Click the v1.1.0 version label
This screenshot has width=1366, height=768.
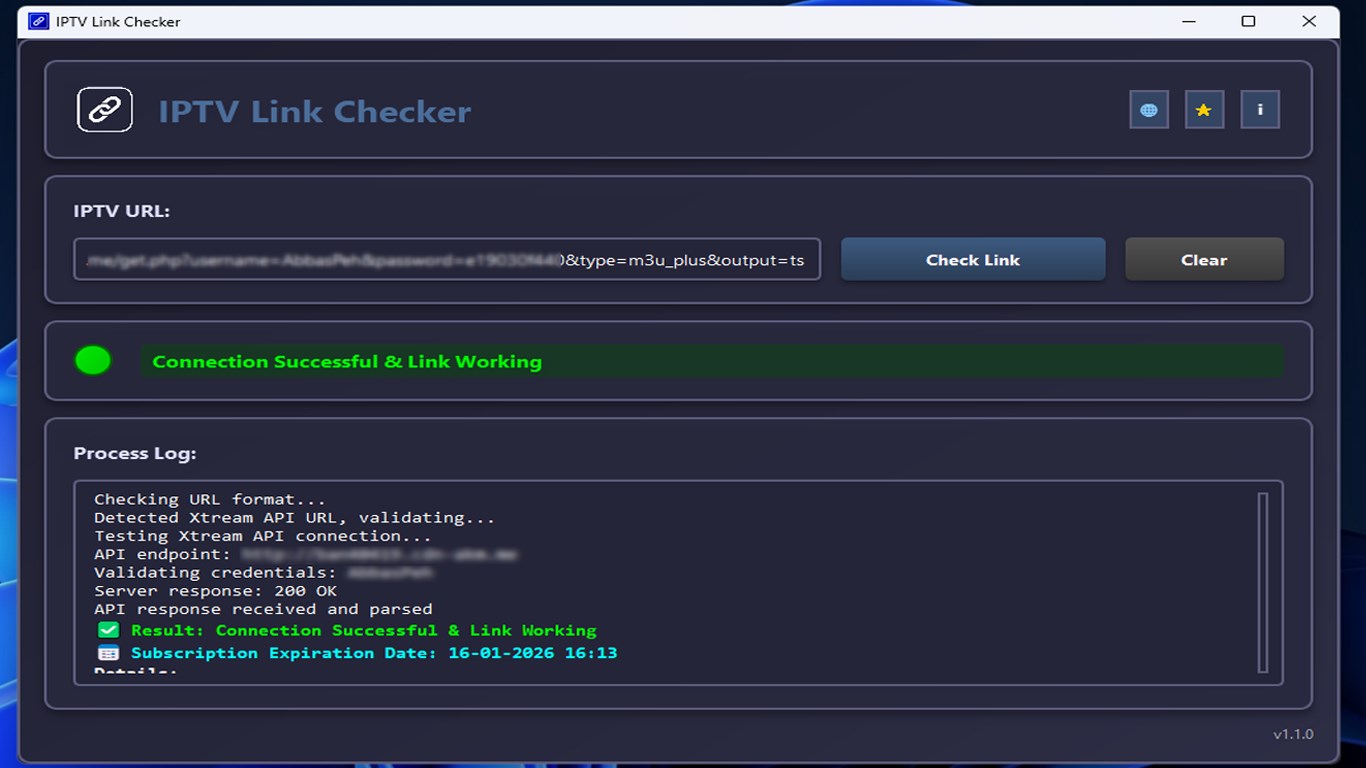coord(1293,734)
